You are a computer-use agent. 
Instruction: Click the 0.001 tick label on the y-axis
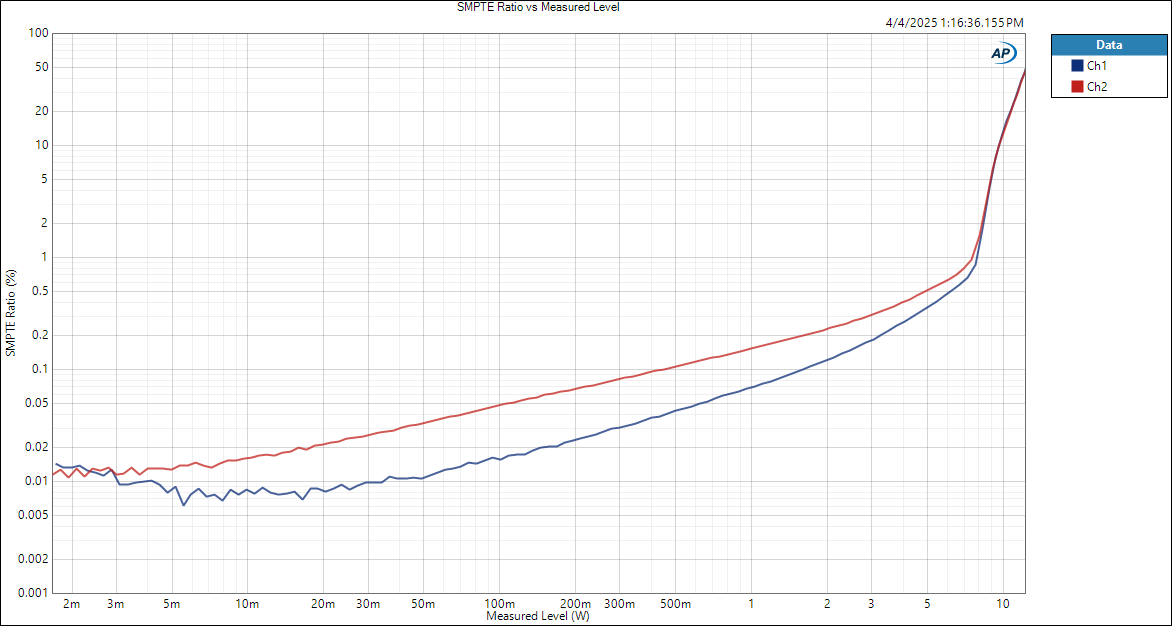coord(33,593)
